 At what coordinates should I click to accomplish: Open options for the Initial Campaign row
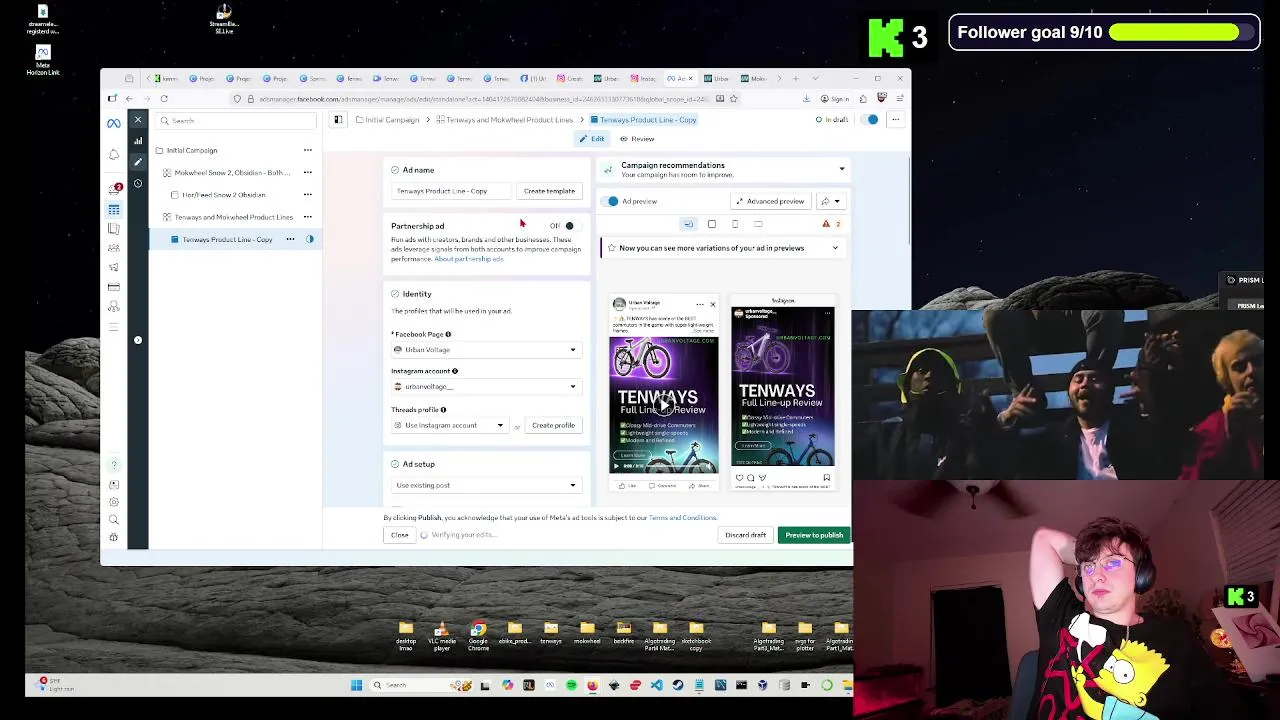(x=307, y=151)
